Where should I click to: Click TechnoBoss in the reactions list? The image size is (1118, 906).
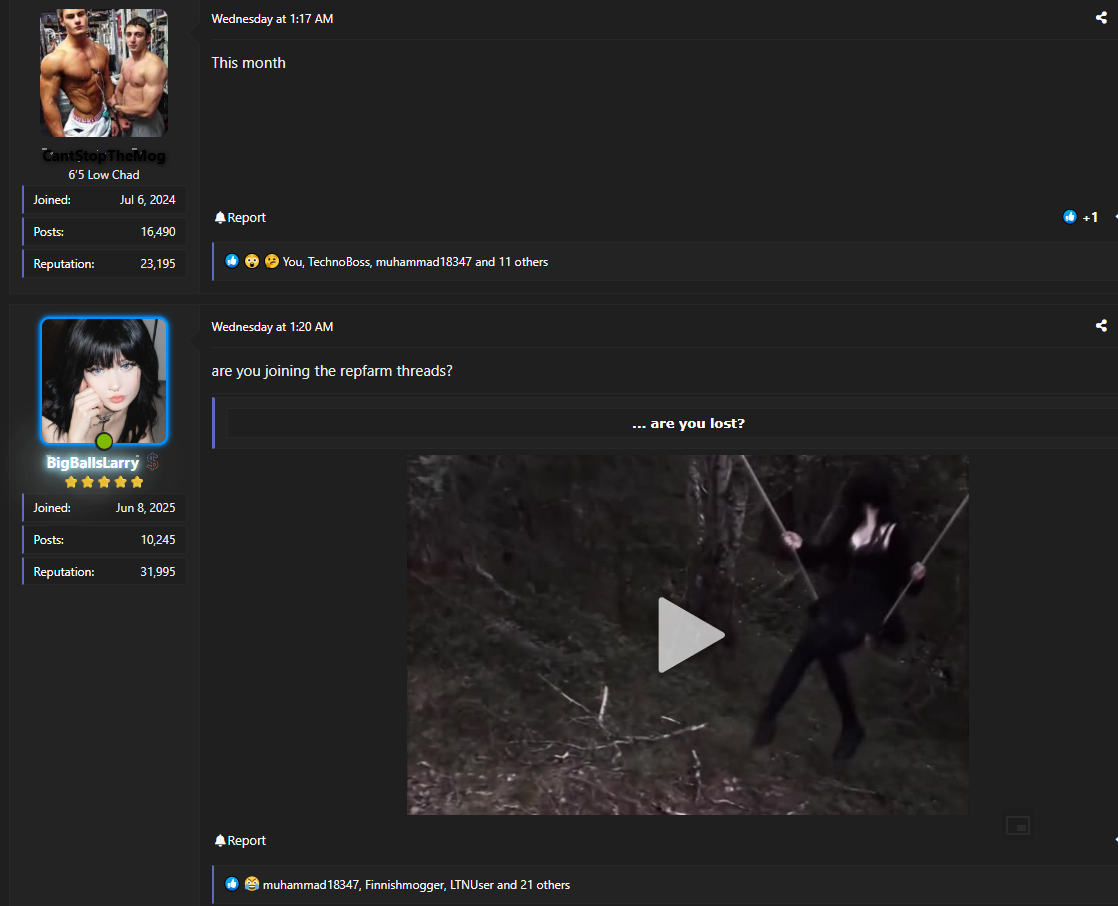[338, 262]
